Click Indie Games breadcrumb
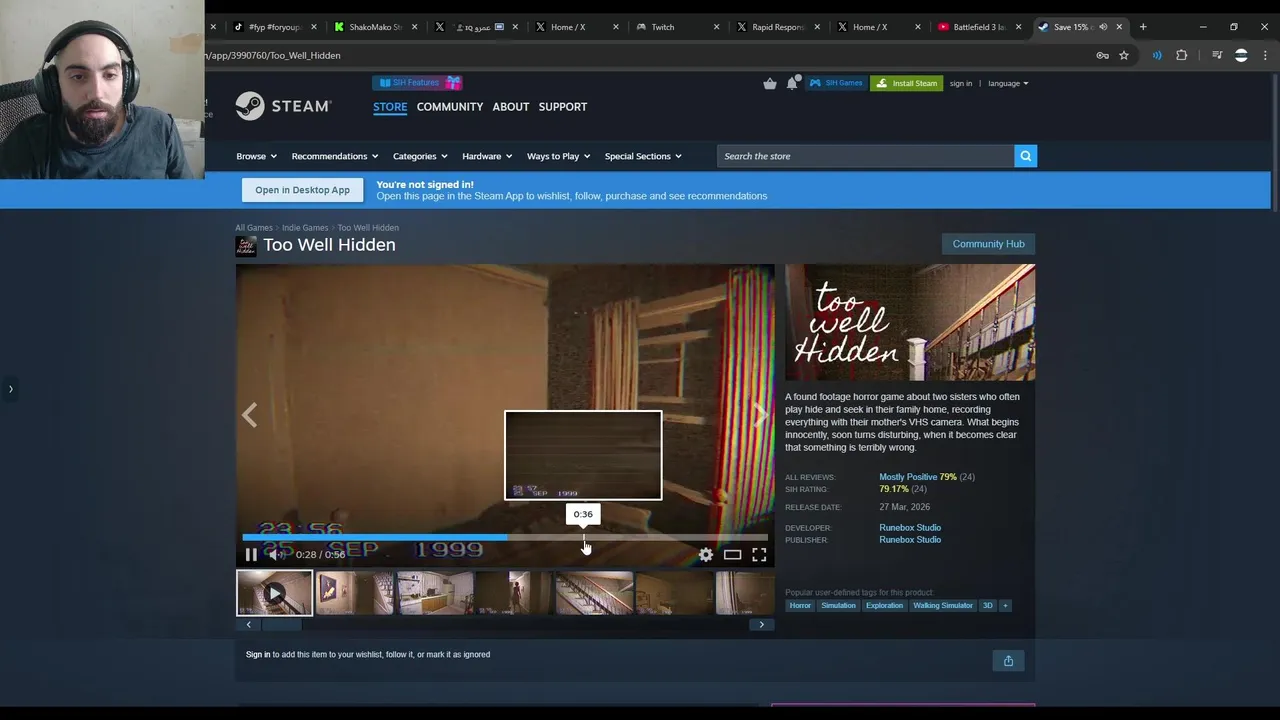The height and width of the screenshot is (720, 1280). [305, 228]
